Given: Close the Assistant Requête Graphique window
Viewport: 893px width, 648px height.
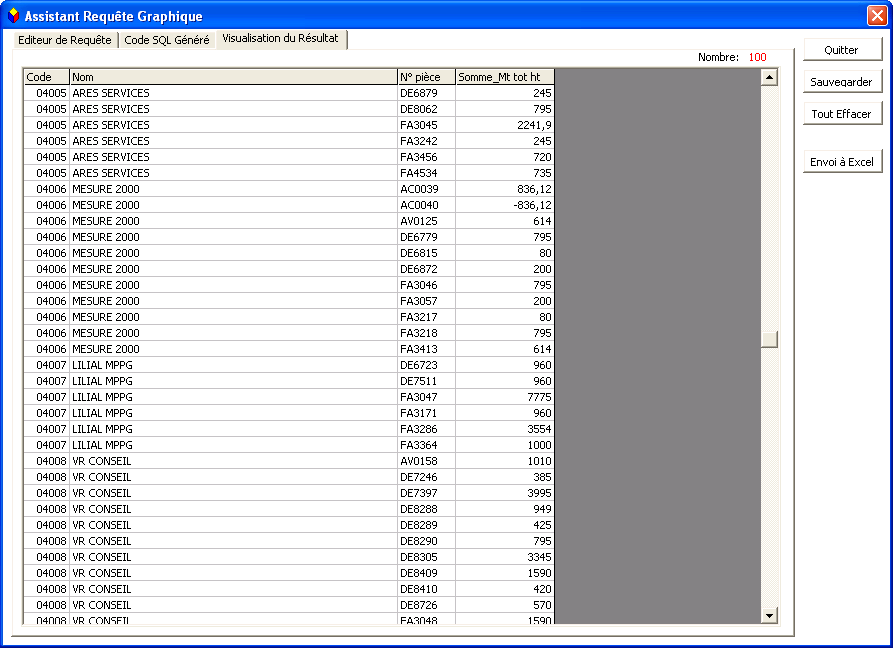Looking at the screenshot, I should (876, 16).
